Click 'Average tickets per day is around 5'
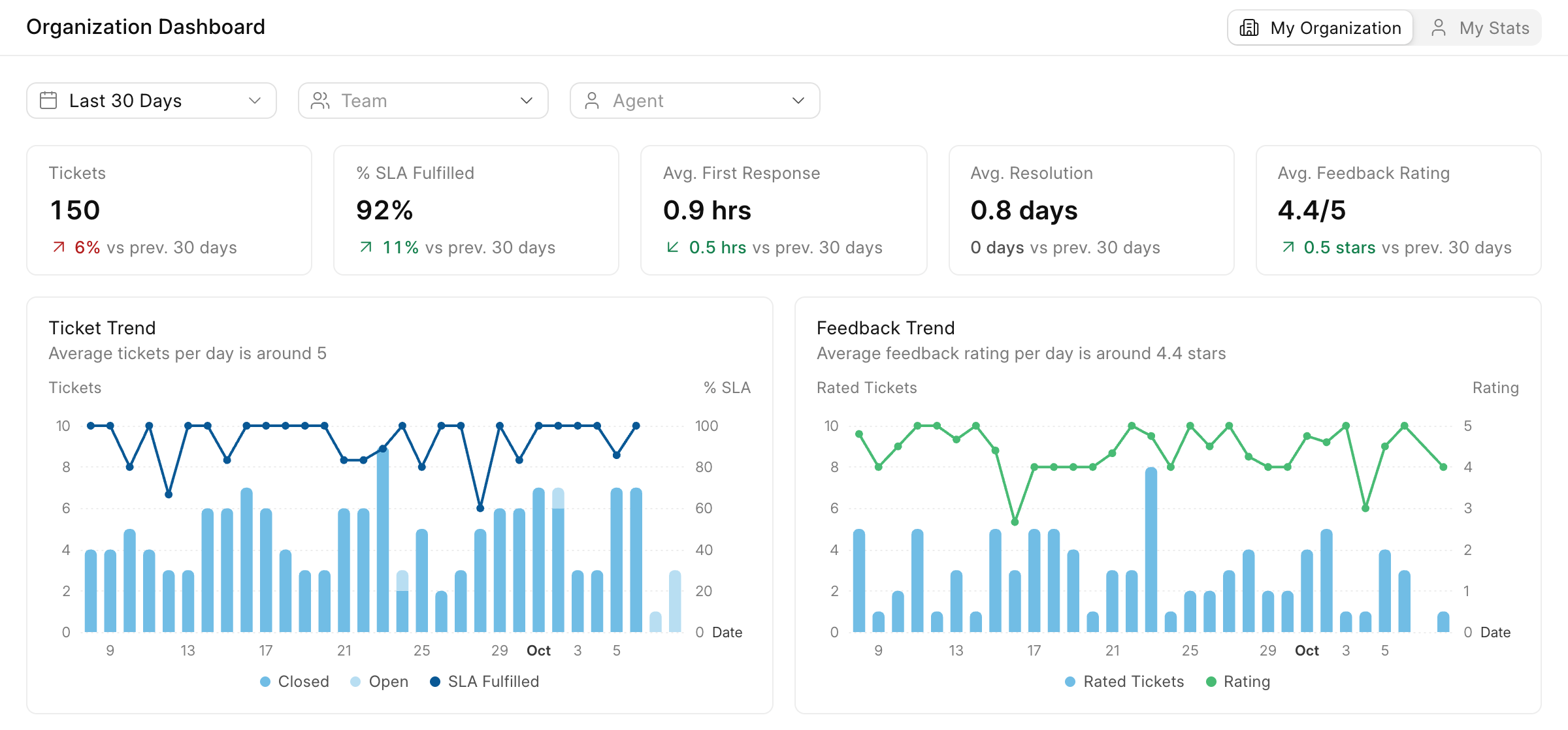The width and height of the screenshot is (1568, 730). pos(188,353)
